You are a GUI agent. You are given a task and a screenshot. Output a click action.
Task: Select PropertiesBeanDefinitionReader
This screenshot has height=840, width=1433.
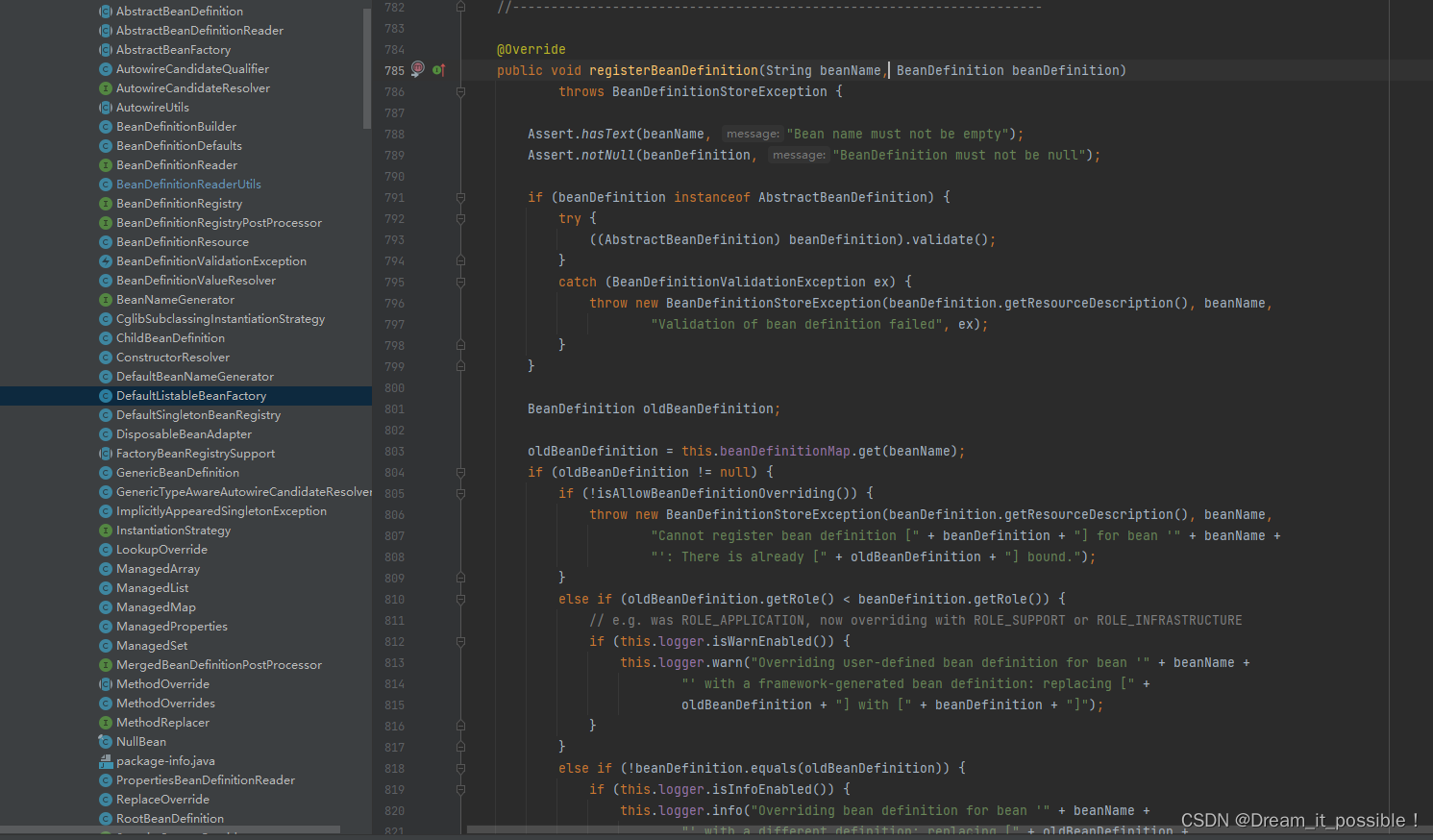point(206,780)
